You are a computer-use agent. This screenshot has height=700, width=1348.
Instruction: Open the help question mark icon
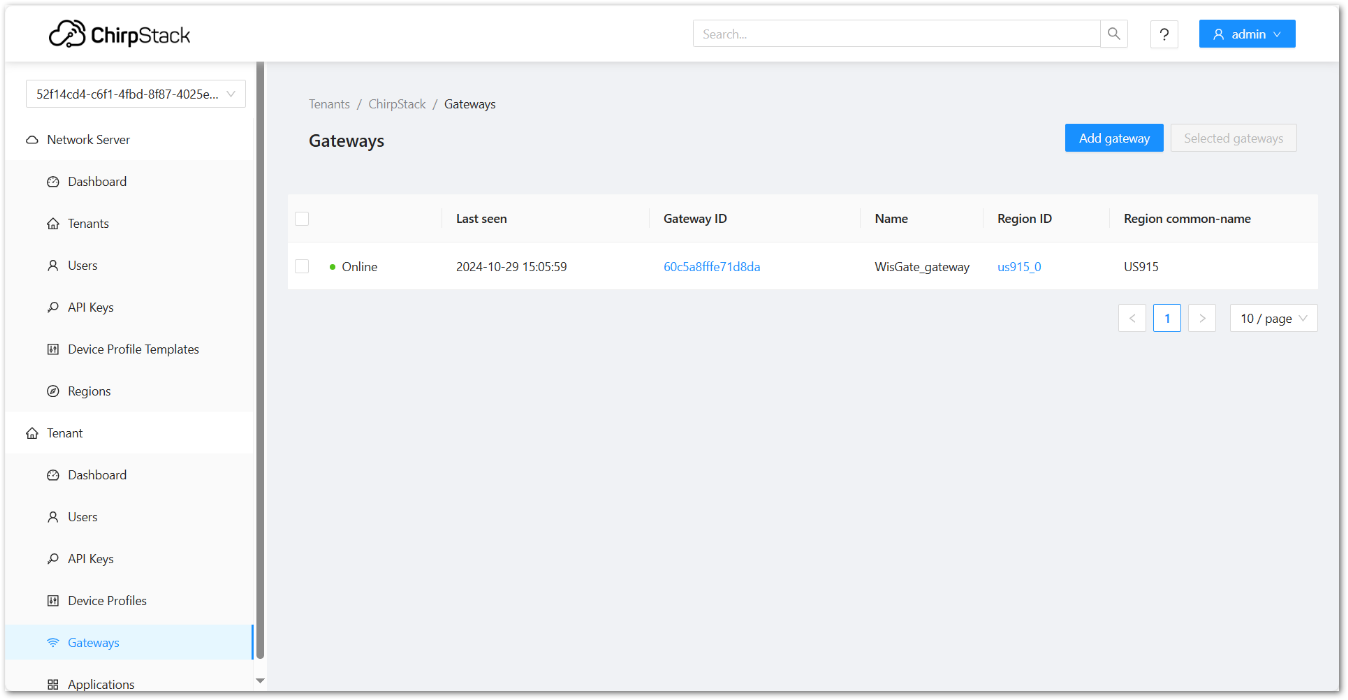[x=1164, y=34]
